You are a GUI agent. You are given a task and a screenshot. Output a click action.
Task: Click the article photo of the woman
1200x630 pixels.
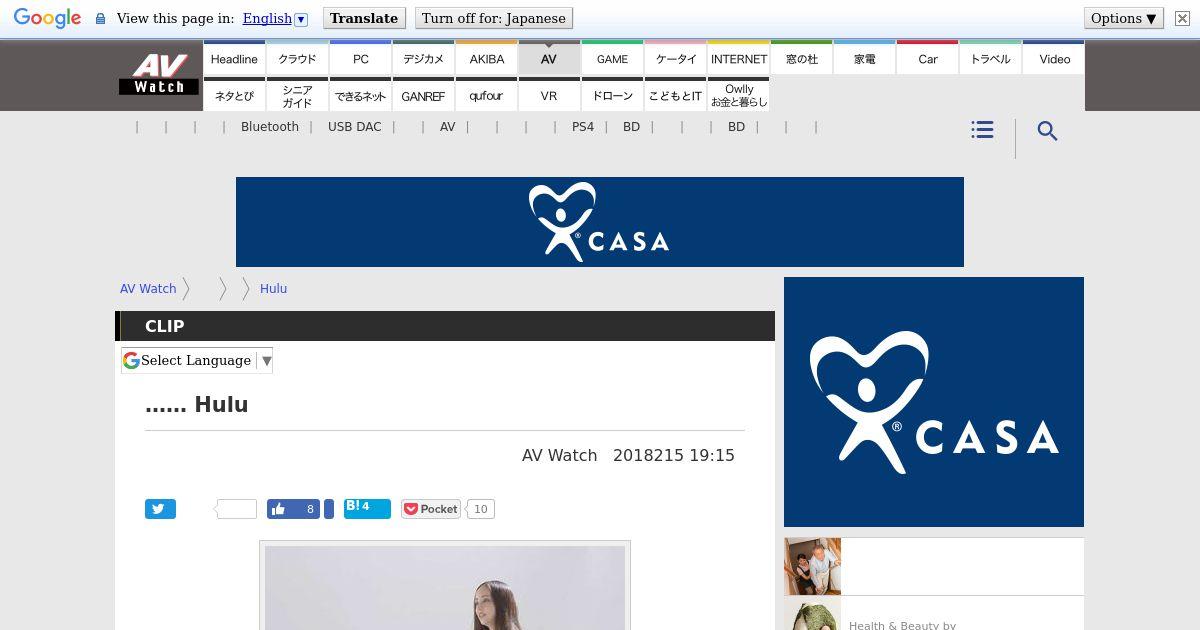[445, 588]
